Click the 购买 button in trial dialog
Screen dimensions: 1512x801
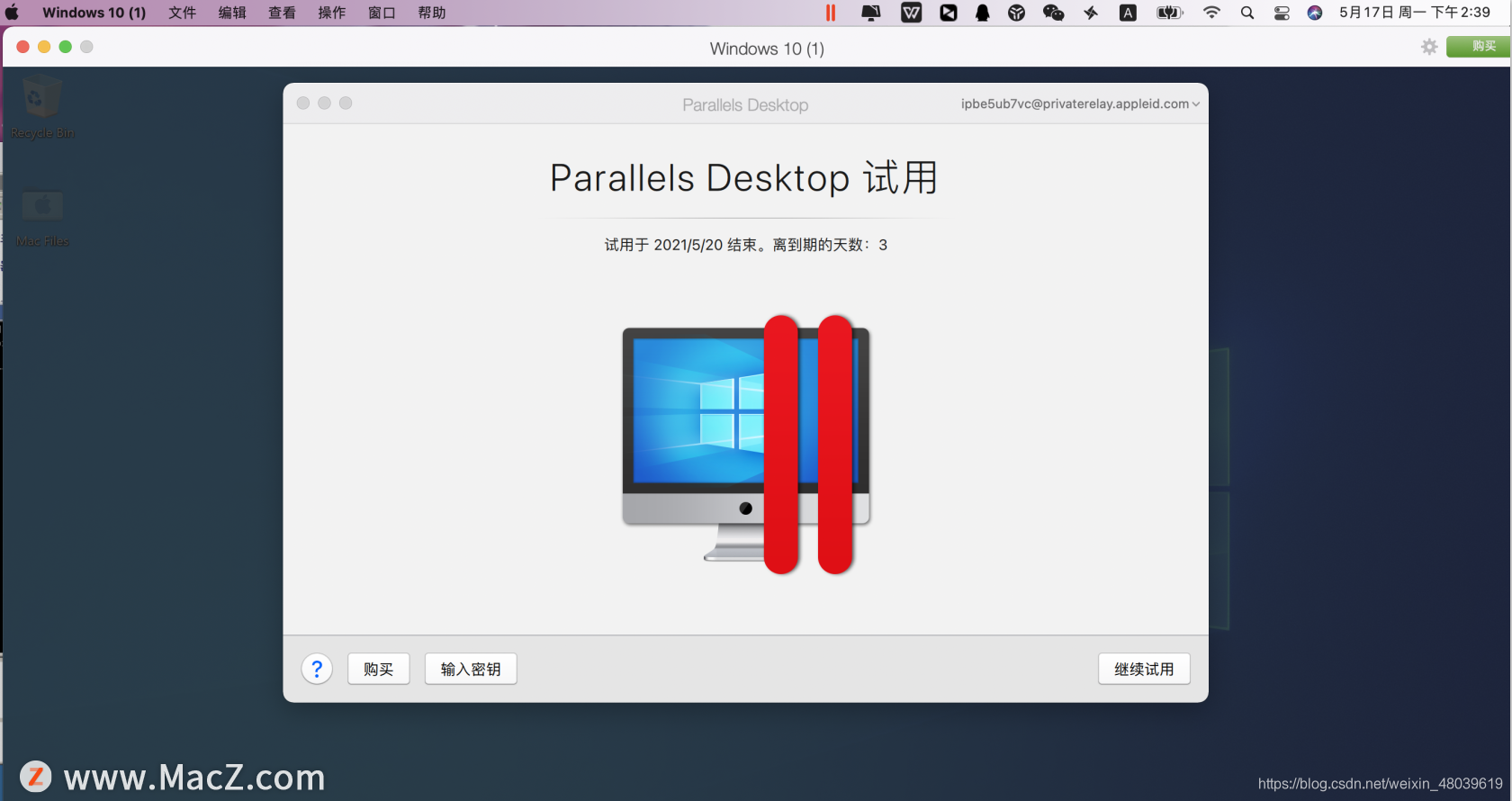point(379,669)
